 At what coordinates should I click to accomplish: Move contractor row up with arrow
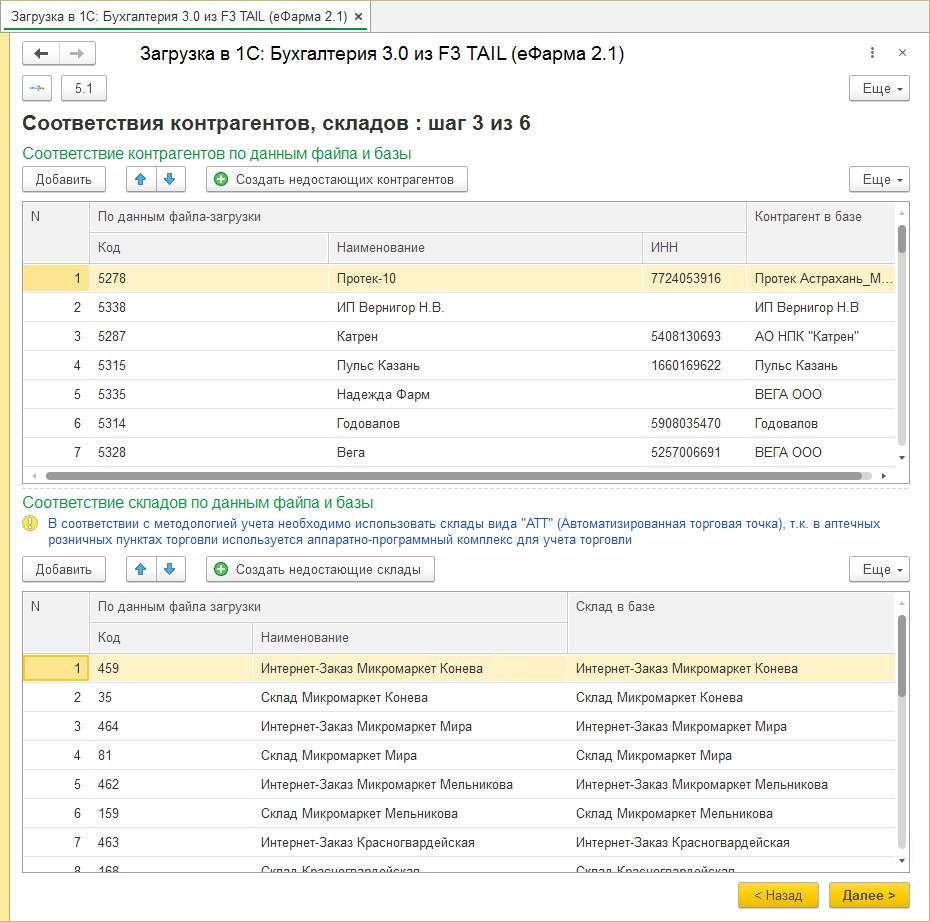[x=141, y=180]
